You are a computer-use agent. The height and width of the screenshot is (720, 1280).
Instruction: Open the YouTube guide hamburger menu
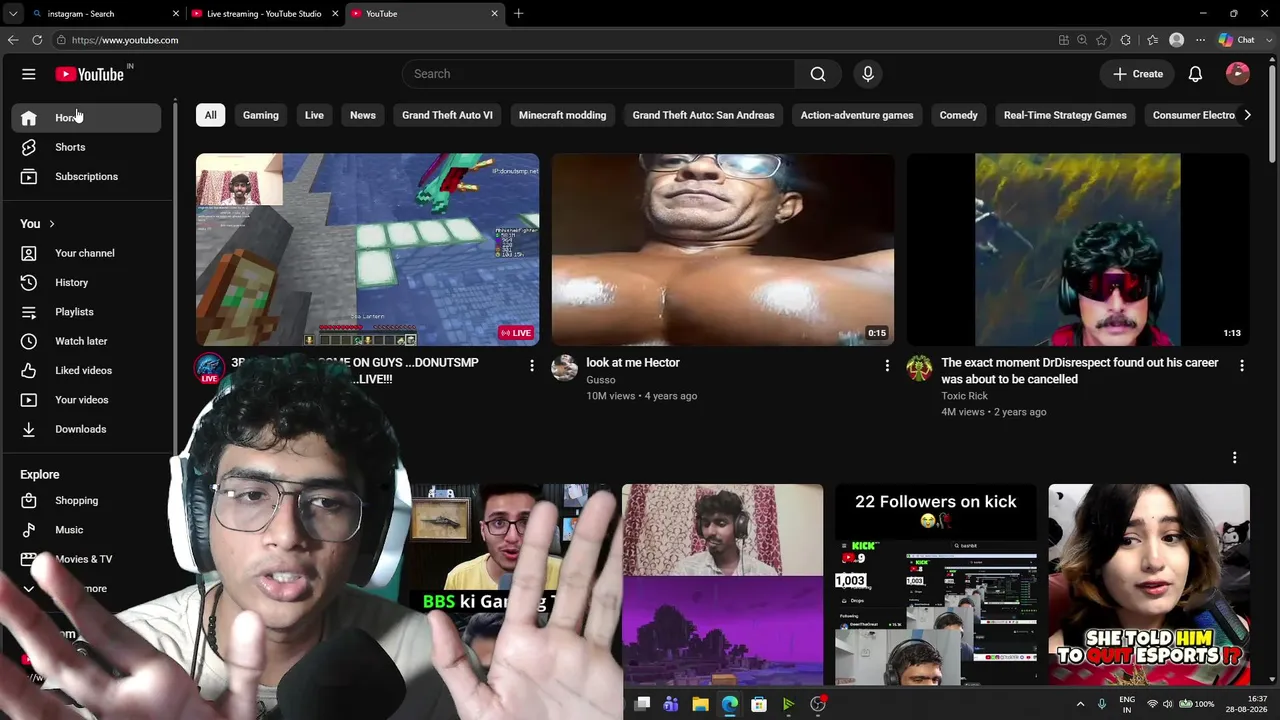(x=29, y=74)
